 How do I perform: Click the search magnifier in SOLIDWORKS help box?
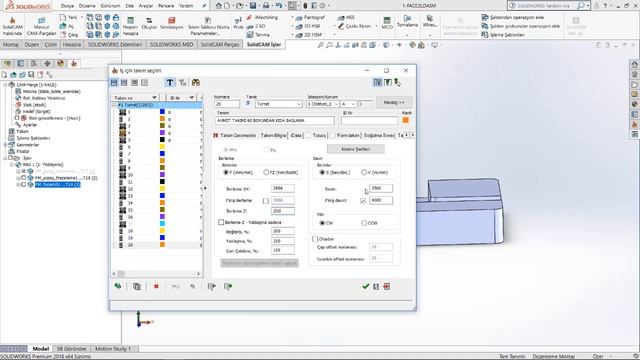point(580,6)
